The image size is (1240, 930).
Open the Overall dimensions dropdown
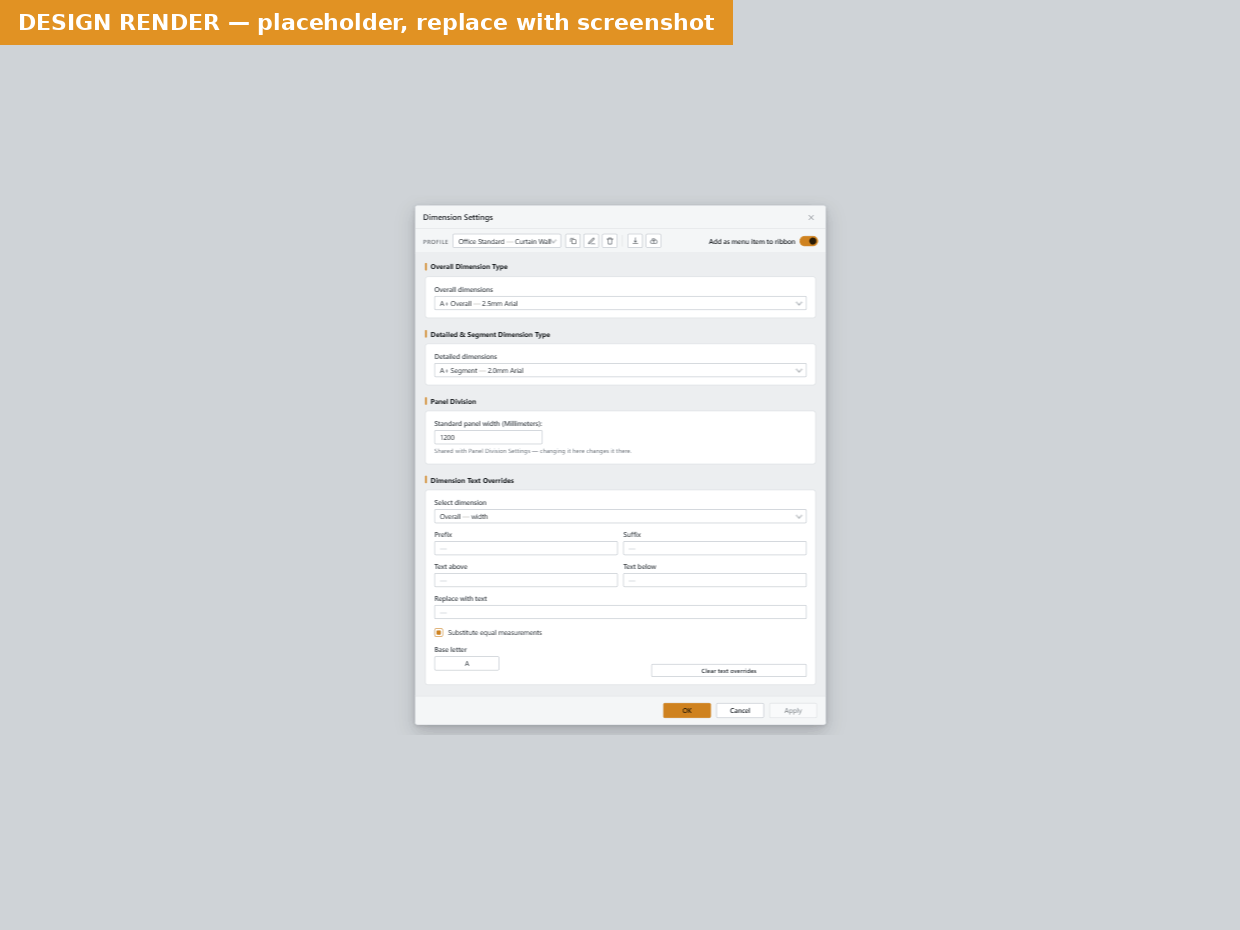[620, 303]
